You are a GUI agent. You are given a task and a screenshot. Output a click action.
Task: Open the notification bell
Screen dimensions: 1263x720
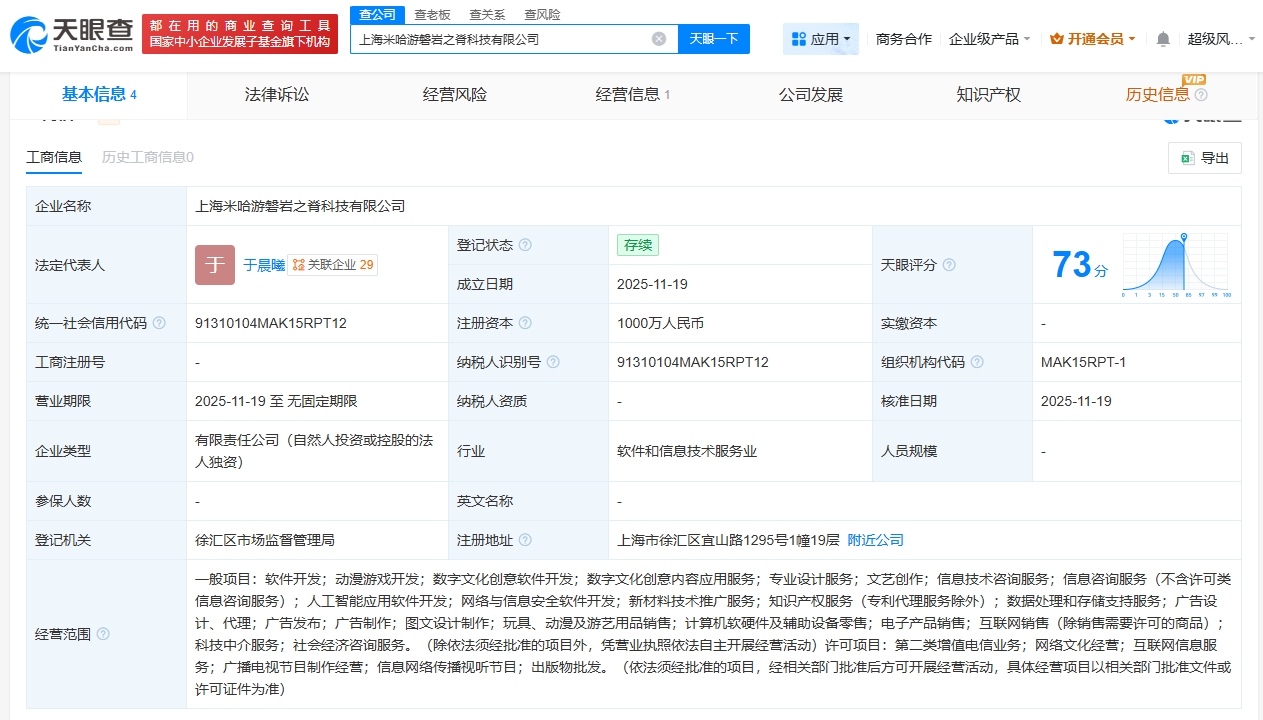coord(1163,39)
